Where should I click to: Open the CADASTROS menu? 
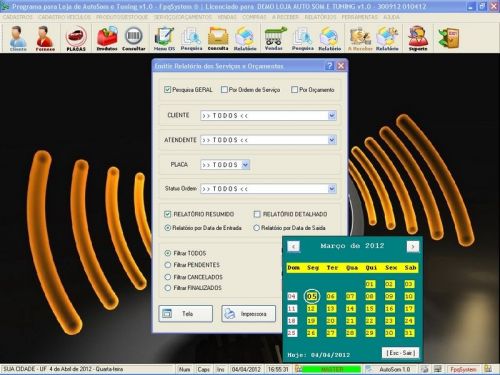point(18,17)
